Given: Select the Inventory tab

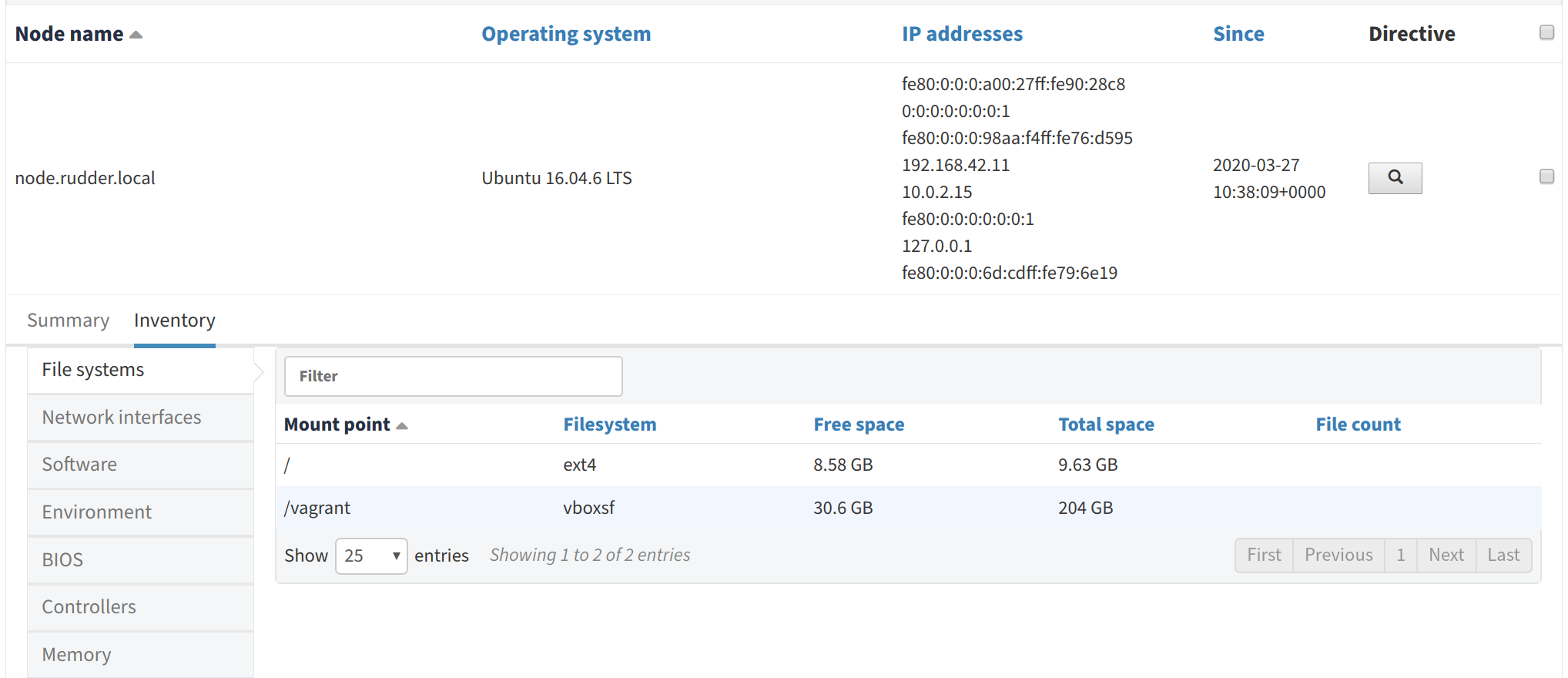Looking at the screenshot, I should pyautogui.click(x=174, y=321).
